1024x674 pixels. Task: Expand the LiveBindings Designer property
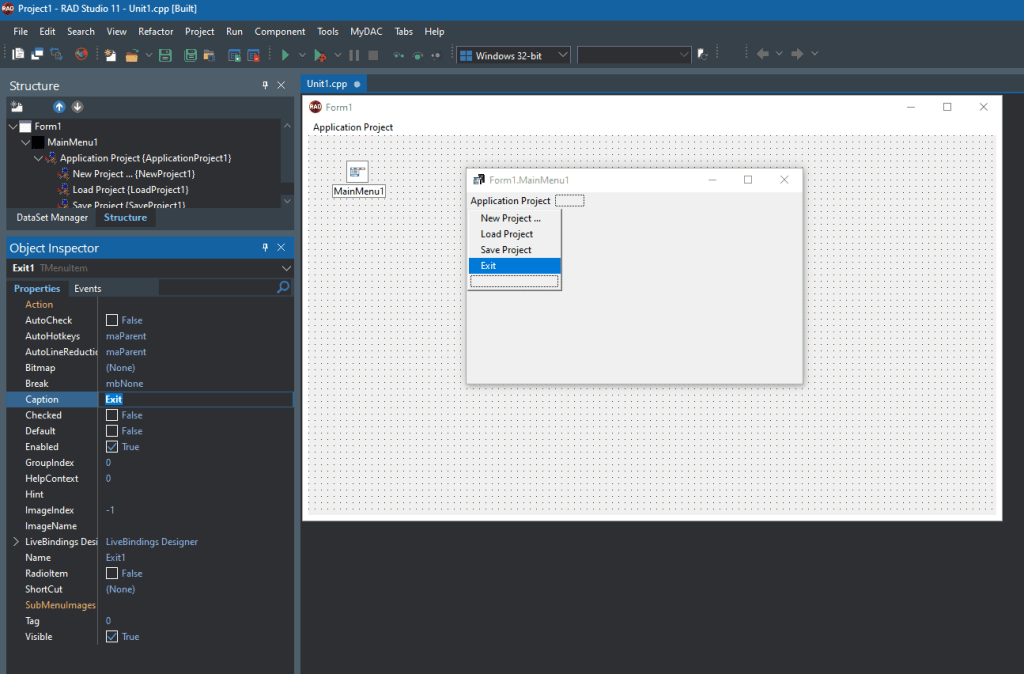[16, 541]
